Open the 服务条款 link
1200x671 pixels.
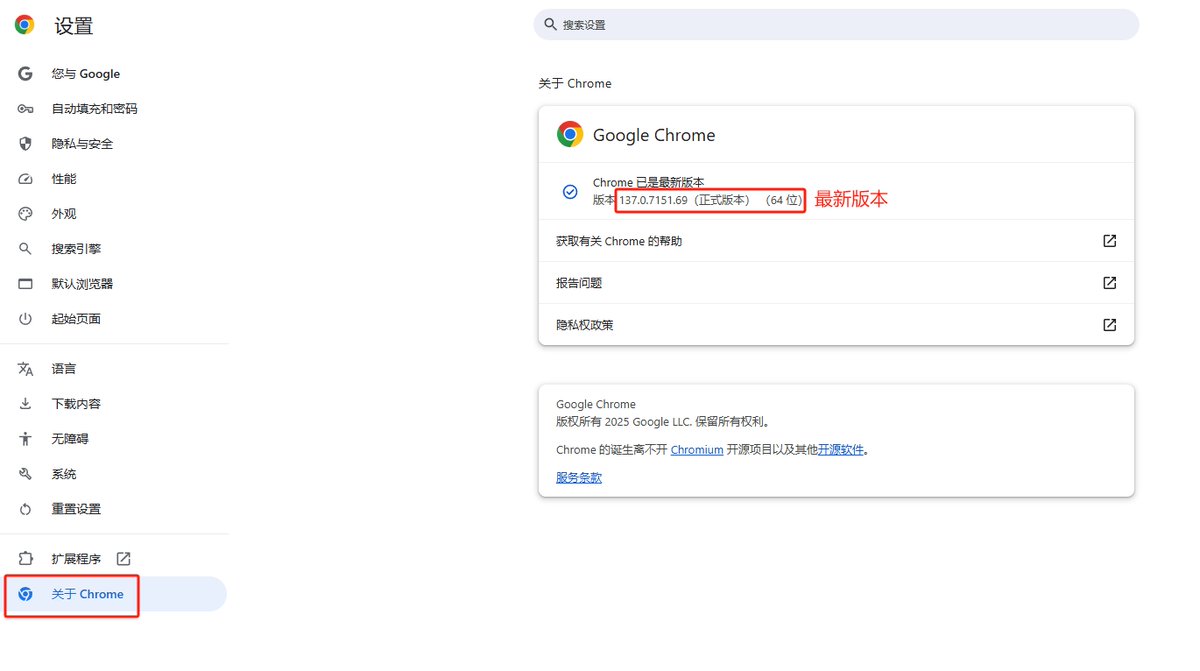click(579, 478)
